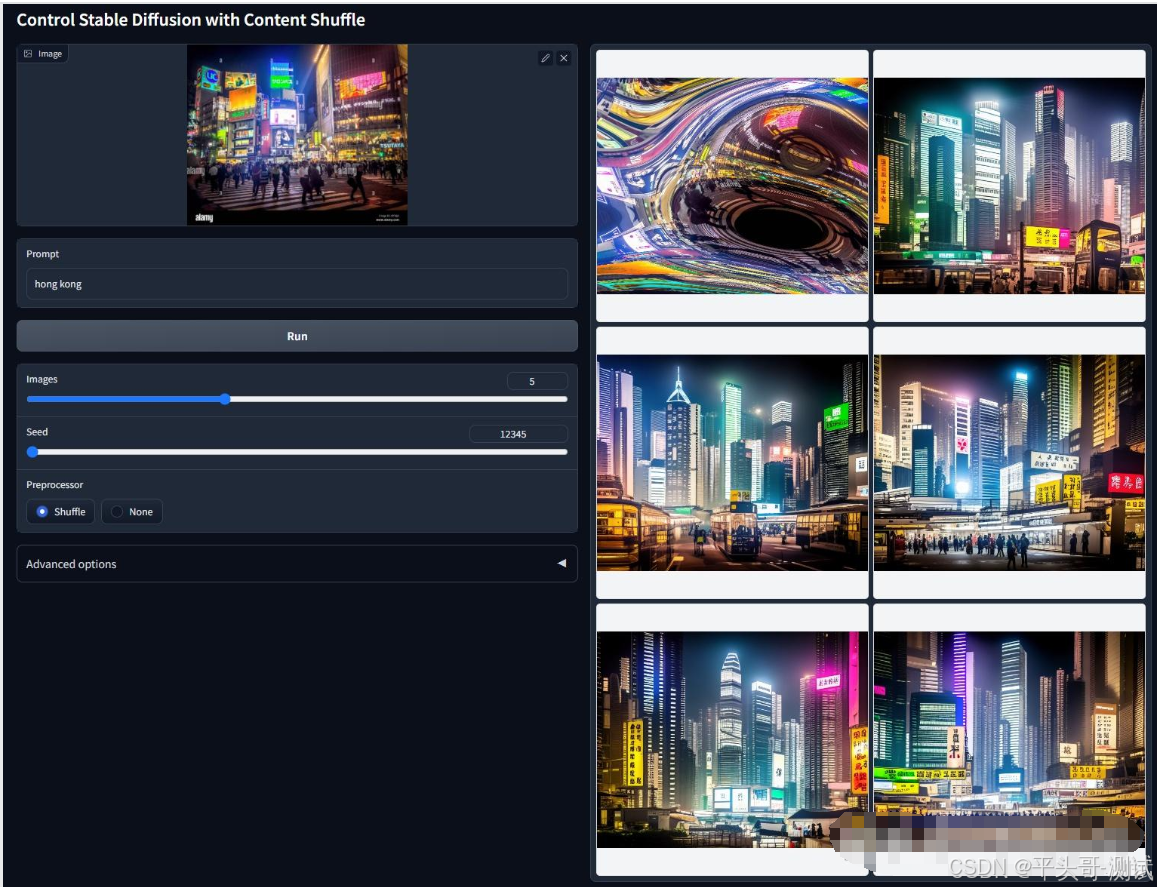Click the Seed number box showing 12345

point(518,434)
